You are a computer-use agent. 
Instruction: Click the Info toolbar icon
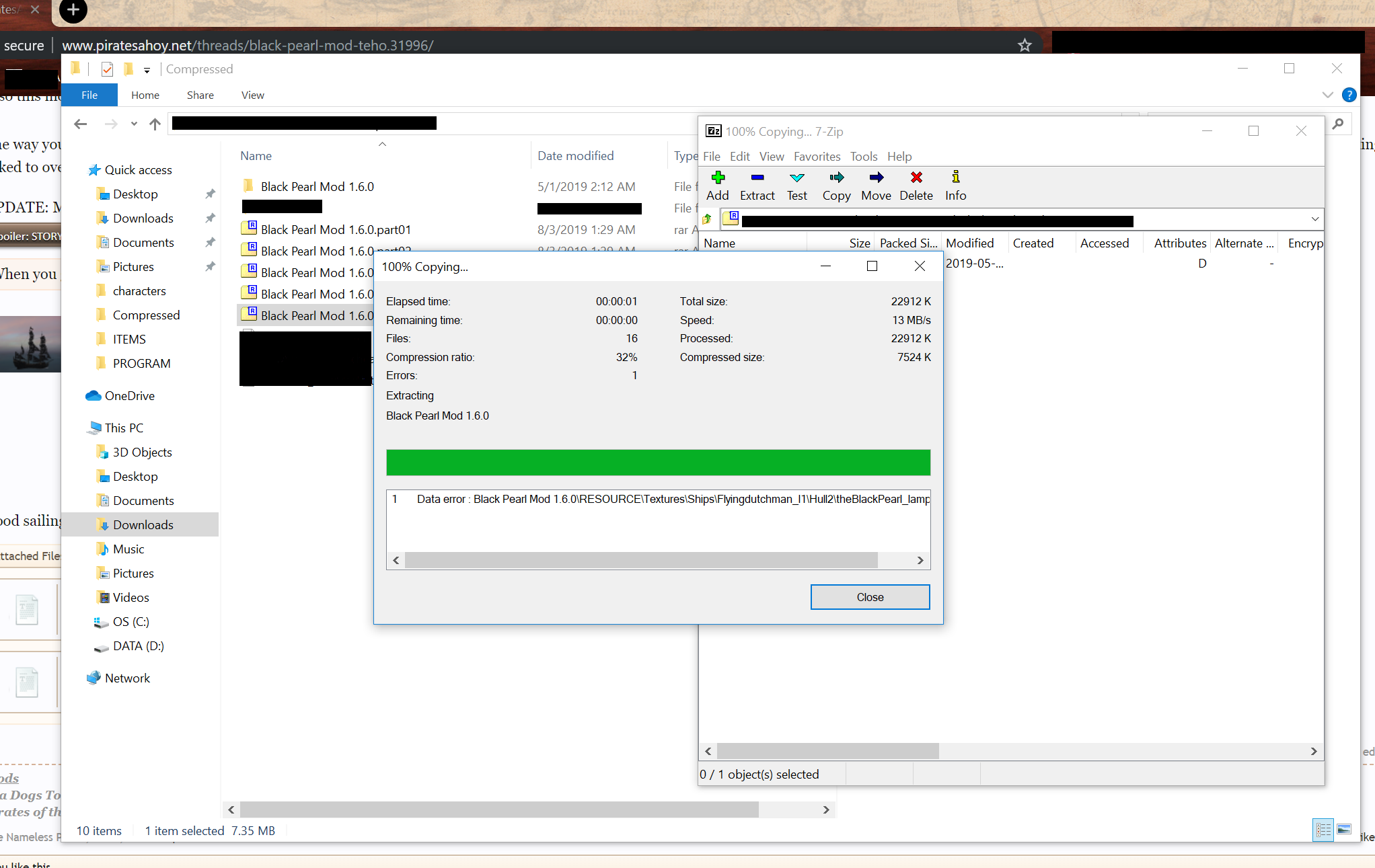tap(955, 178)
